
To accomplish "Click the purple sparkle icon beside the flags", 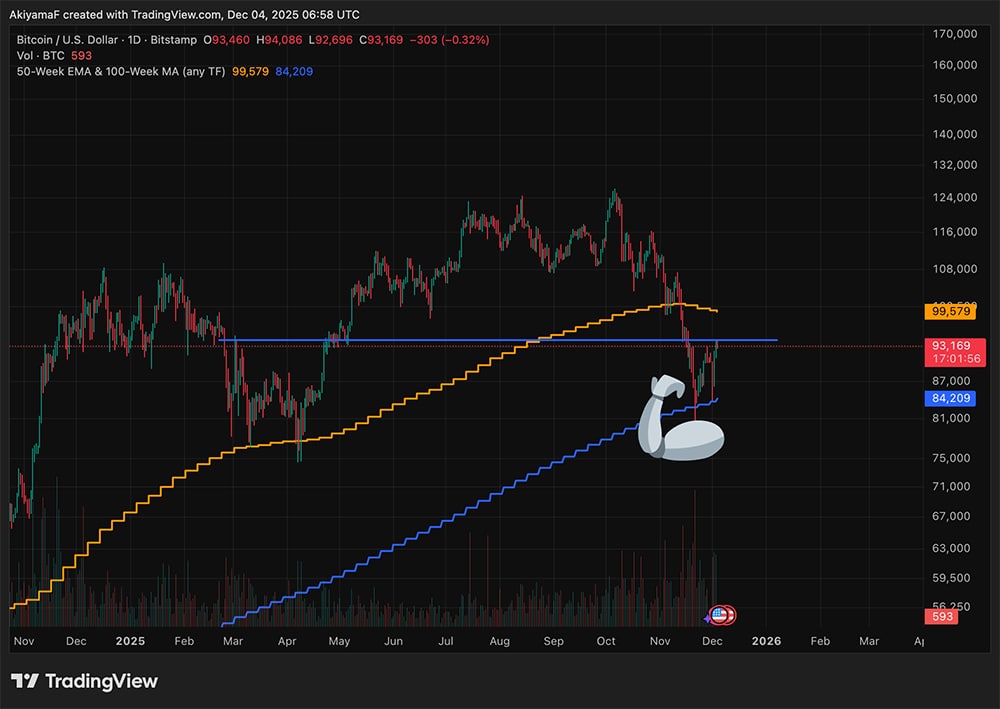I will coord(708,619).
